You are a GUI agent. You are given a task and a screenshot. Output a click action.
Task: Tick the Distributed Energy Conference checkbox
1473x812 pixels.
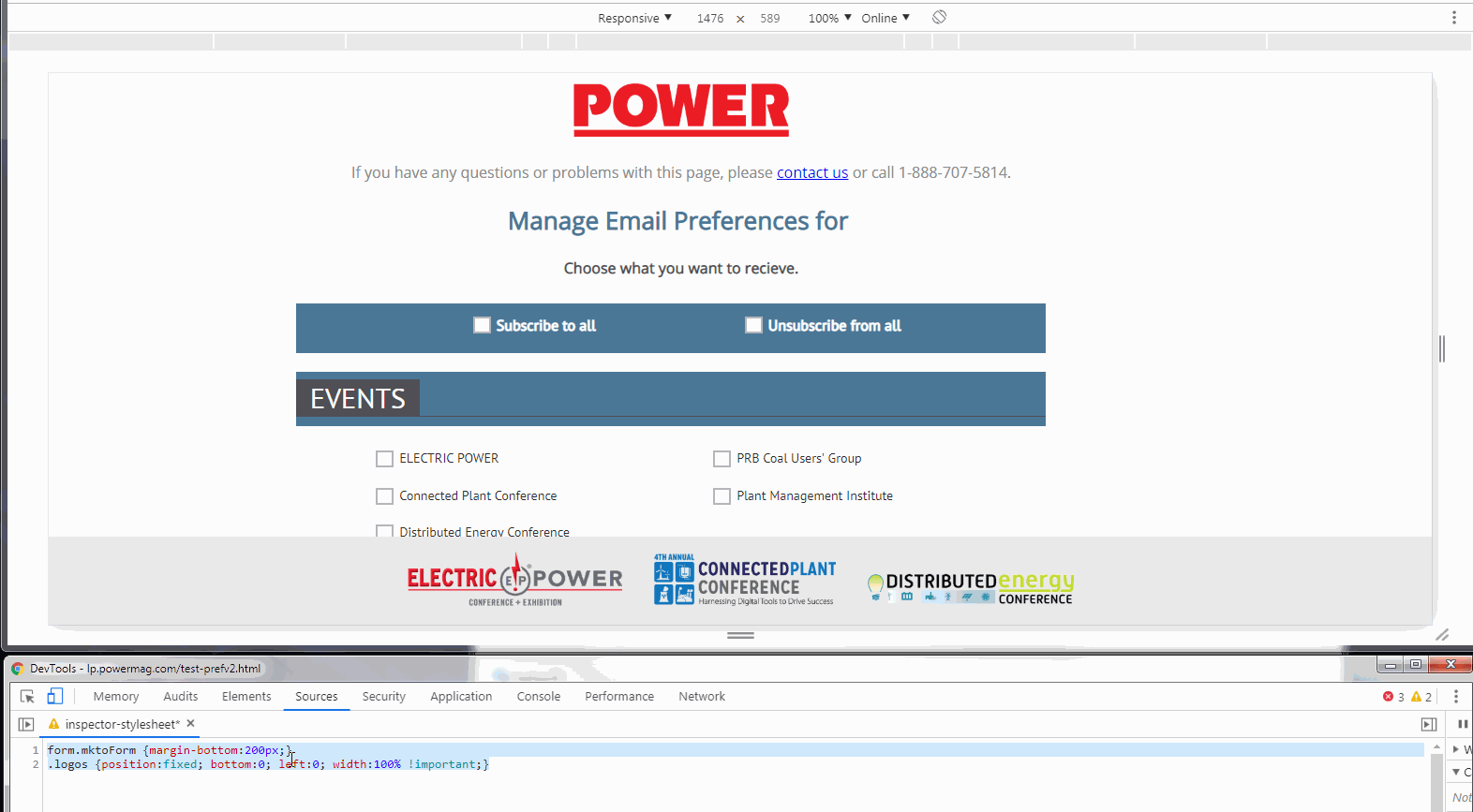coord(384,531)
